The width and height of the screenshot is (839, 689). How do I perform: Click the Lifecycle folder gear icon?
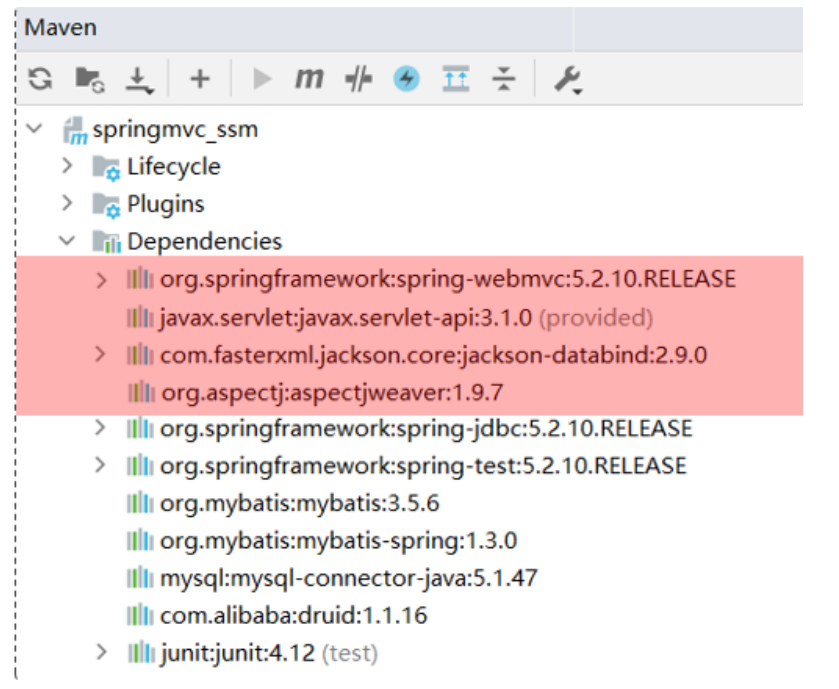click(x=106, y=168)
